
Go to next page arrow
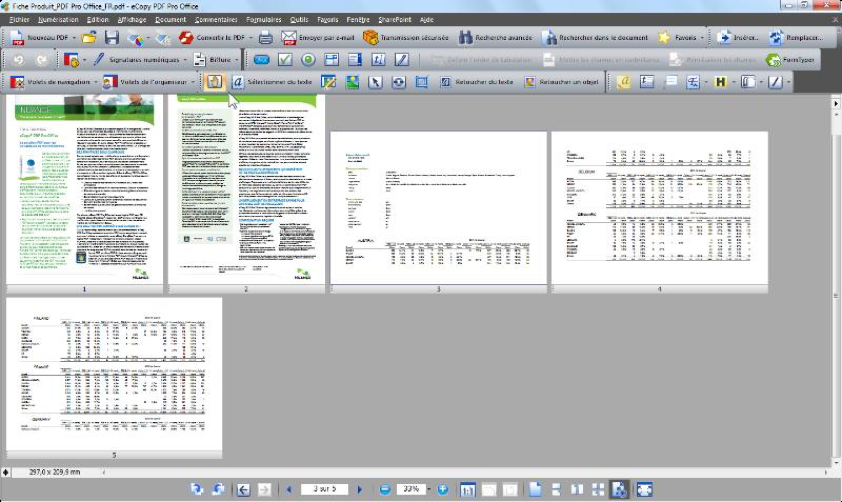click(360, 489)
